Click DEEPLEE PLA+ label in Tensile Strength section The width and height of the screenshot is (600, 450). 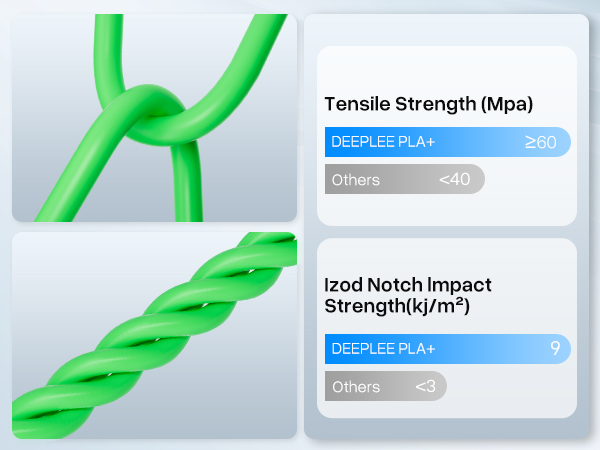[x=383, y=142]
